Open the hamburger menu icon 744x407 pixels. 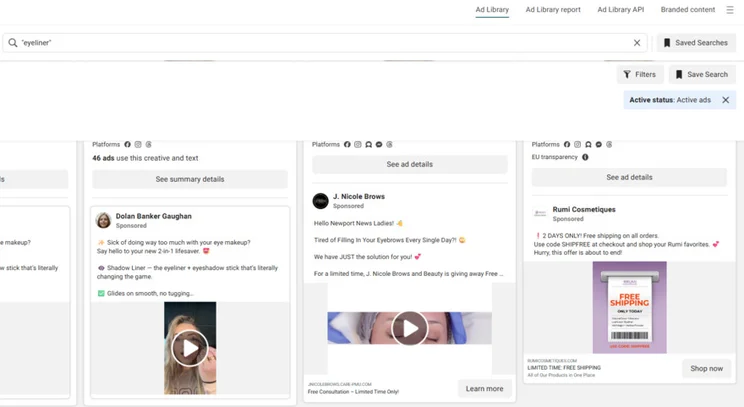point(730,9)
